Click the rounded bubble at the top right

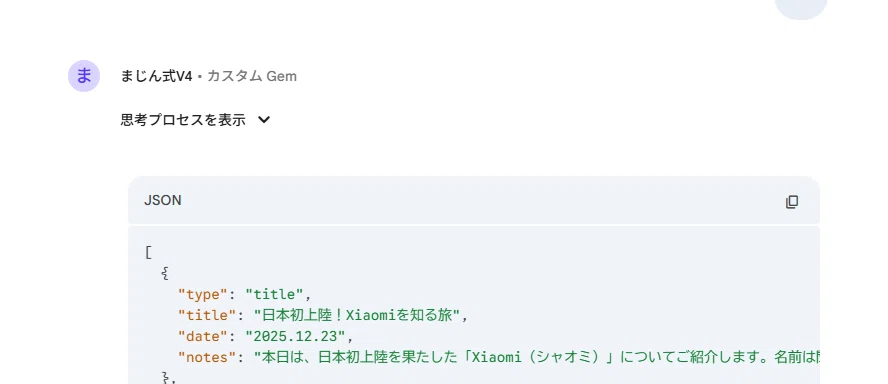click(x=801, y=8)
